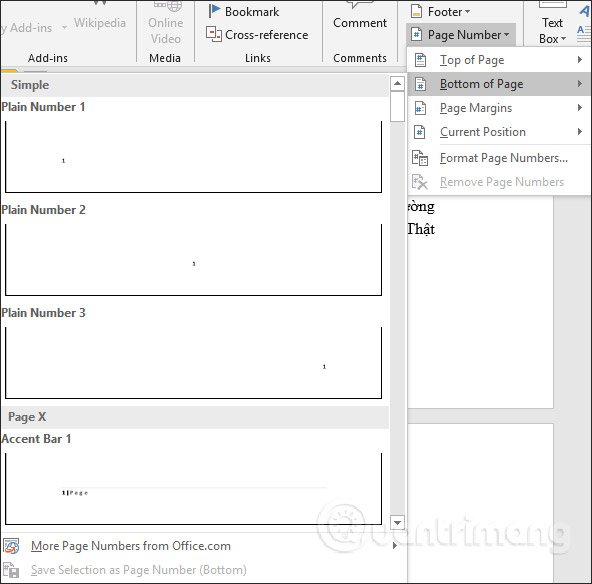Select the Plain Number 2 thumbnail
This screenshot has height=584, width=592.
click(193, 260)
